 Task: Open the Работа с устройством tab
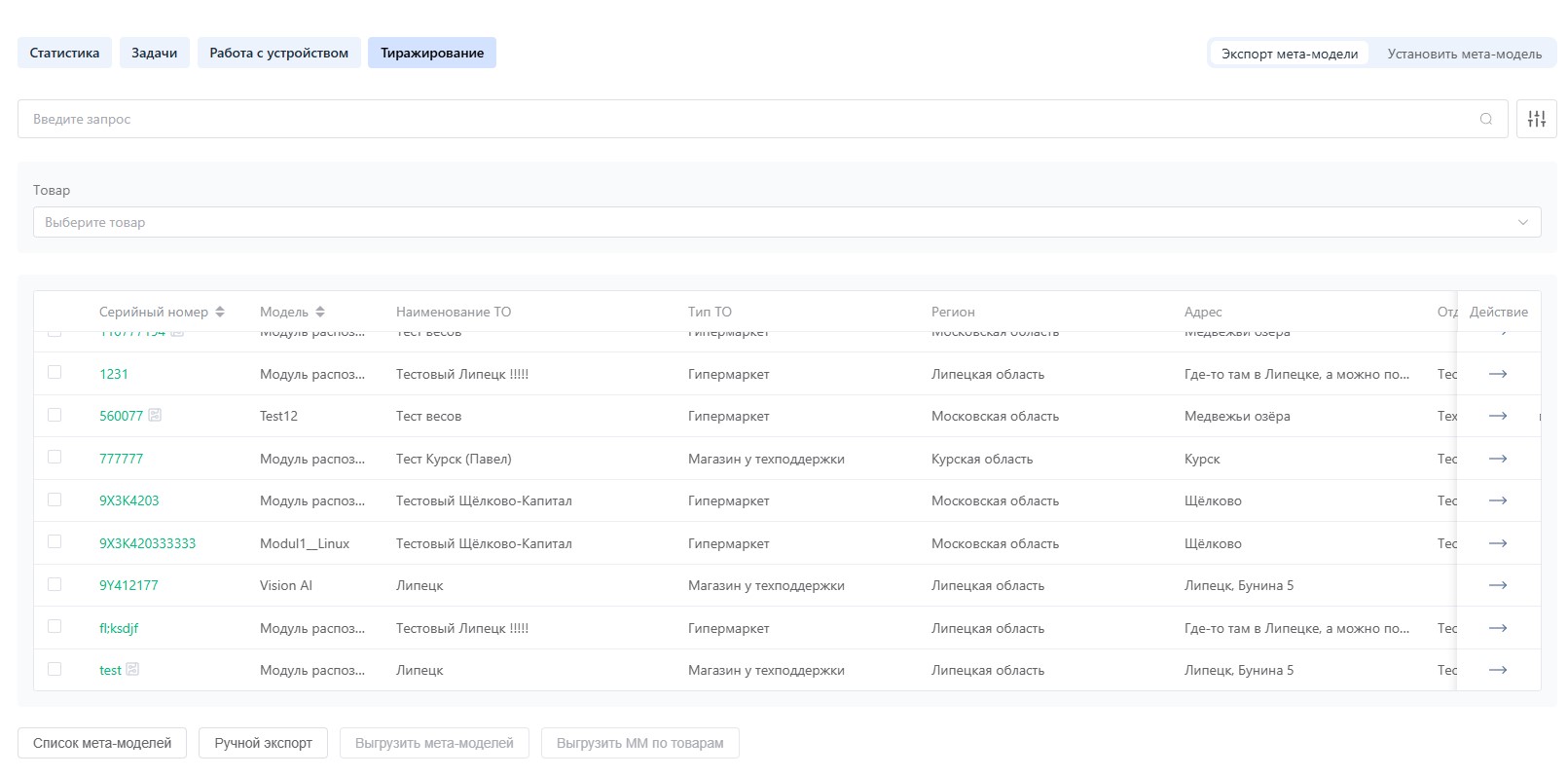tap(278, 53)
